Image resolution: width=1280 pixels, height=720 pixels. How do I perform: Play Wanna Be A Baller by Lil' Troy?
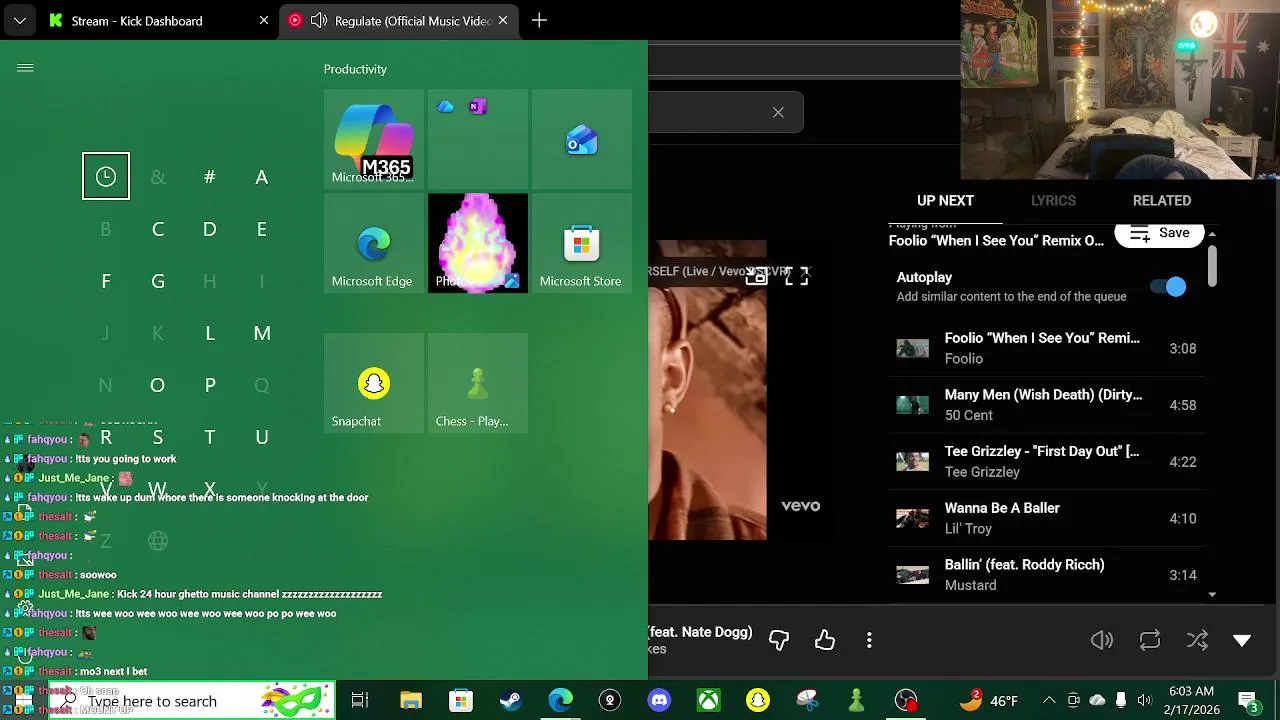[x=1049, y=518]
